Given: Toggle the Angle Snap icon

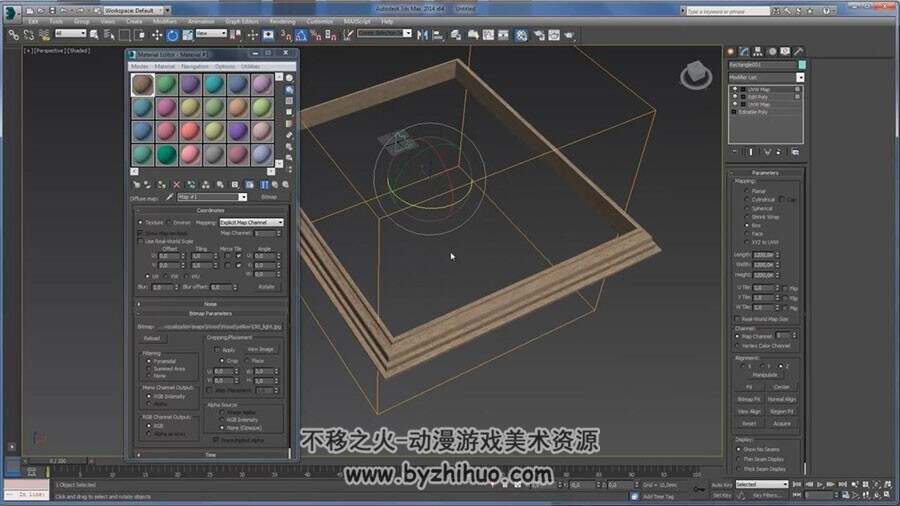Looking at the screenshot, I should click(301, 35).
